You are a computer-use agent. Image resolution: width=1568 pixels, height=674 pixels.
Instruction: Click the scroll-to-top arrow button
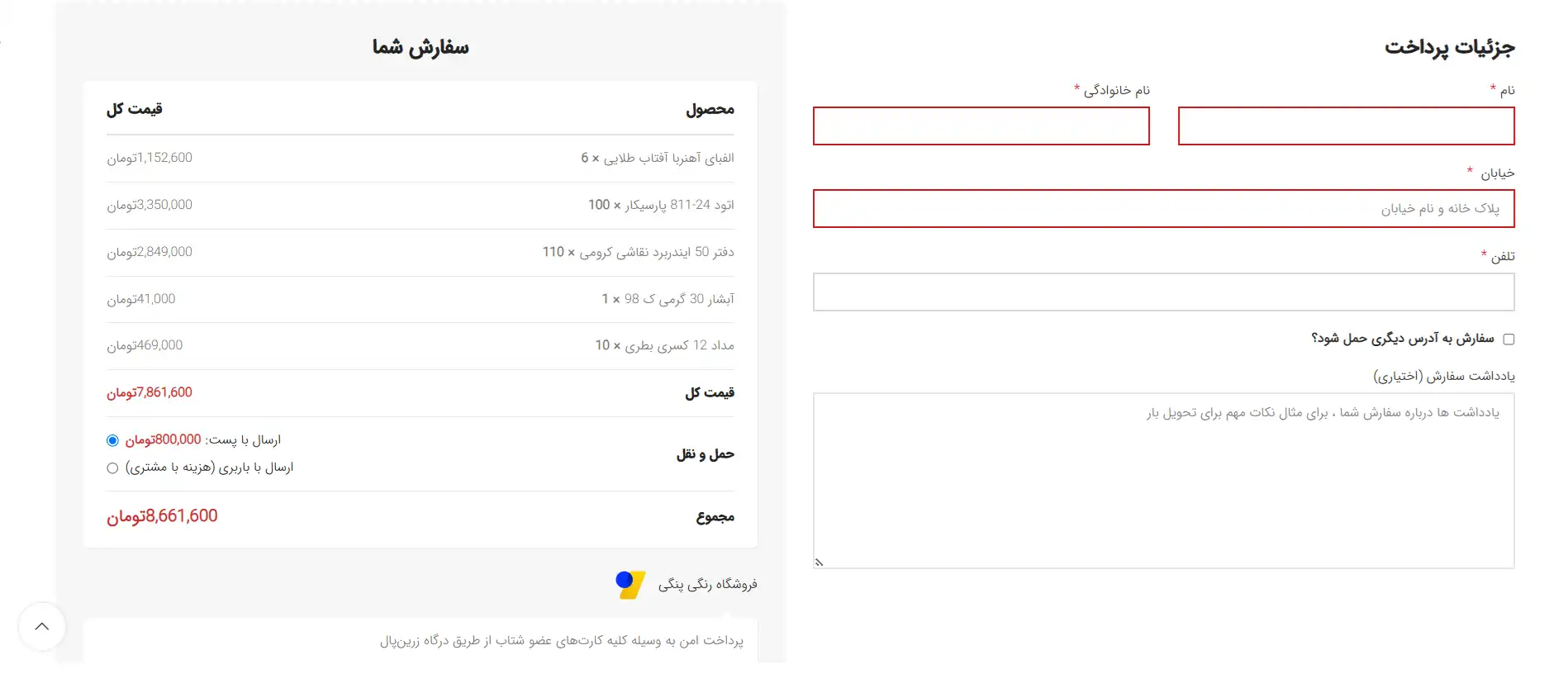click(x=42, y=626)
